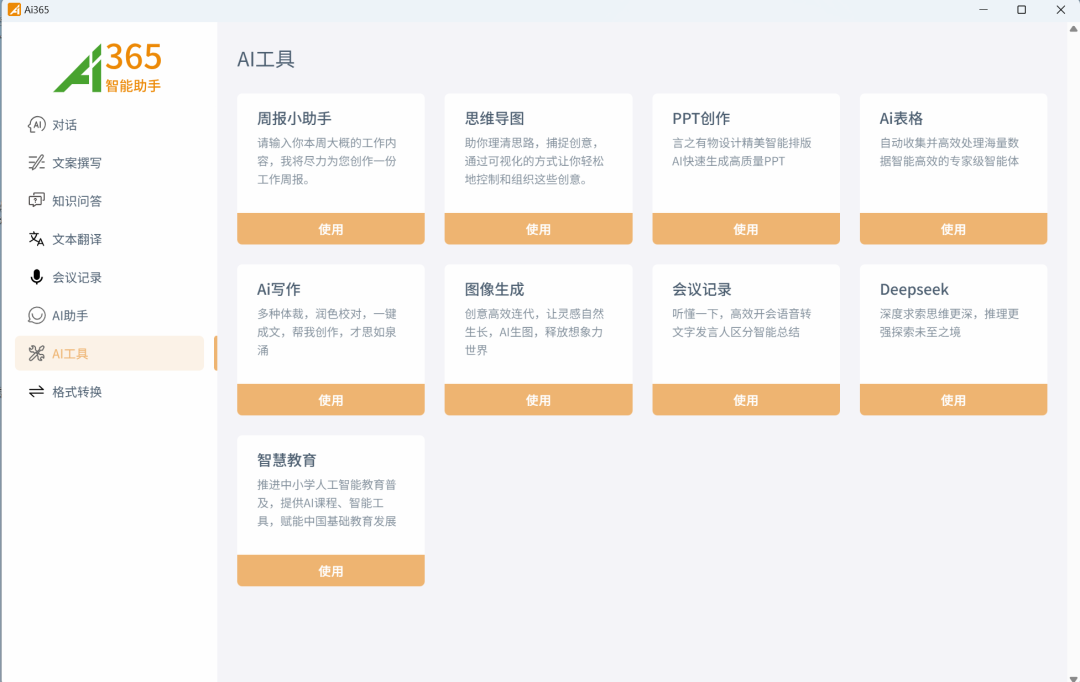Open 思维导图 with its 使用 button
Image resolution: width=1080 pixels, height=682 pixels.
(x=538, y=228)
